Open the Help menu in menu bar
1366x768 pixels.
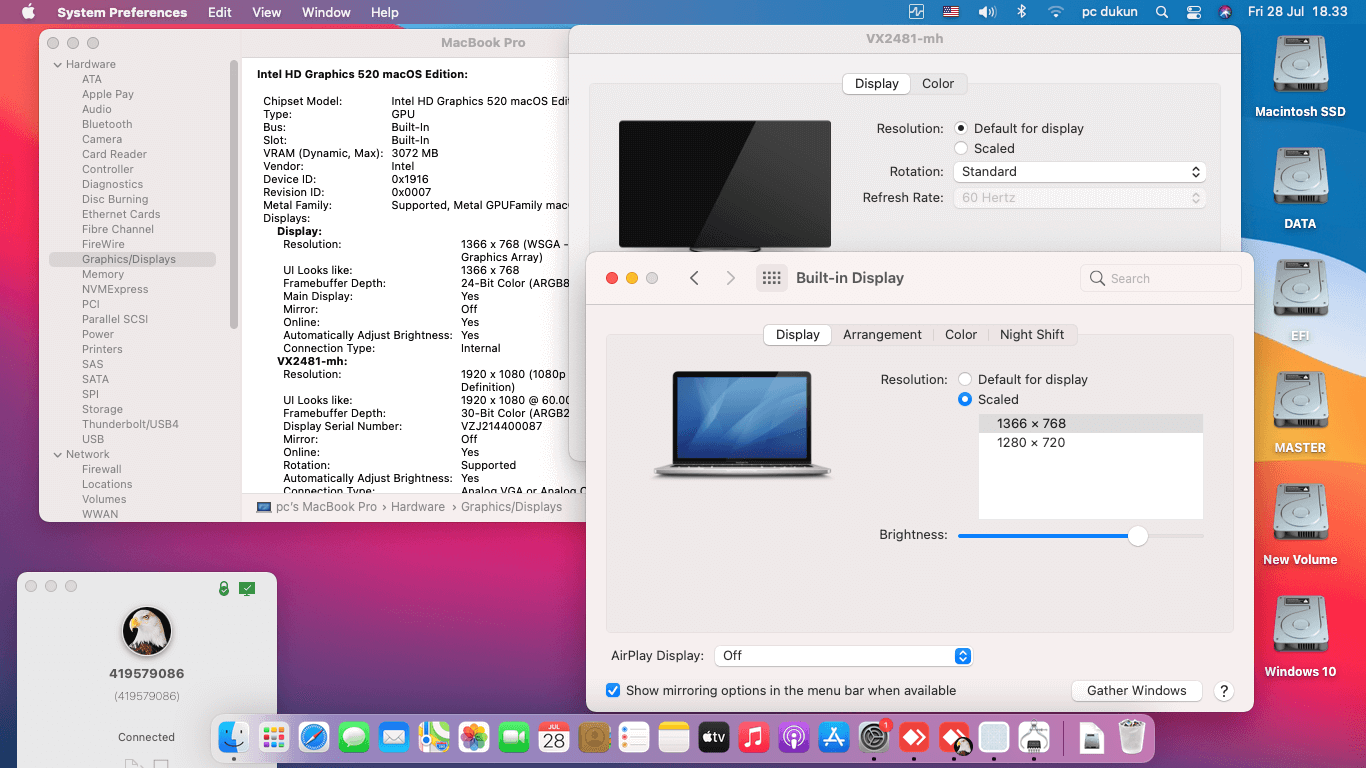tap(385, 12)
